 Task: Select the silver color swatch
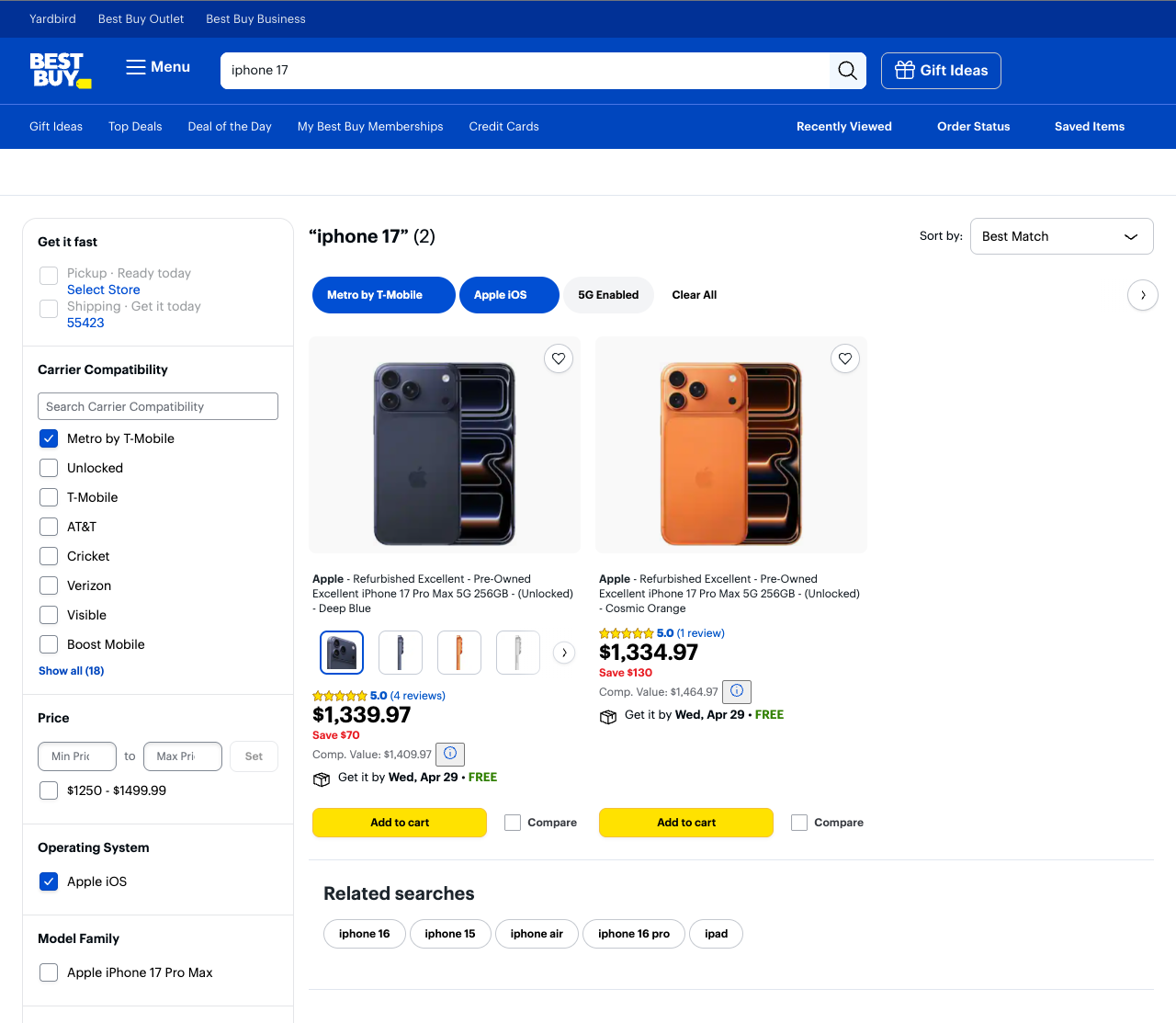[518, 653]
